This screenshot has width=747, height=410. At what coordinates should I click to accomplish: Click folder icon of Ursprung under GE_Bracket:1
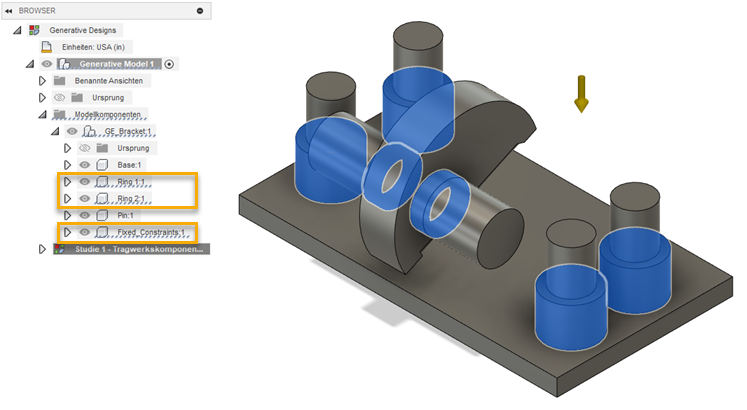102,148
